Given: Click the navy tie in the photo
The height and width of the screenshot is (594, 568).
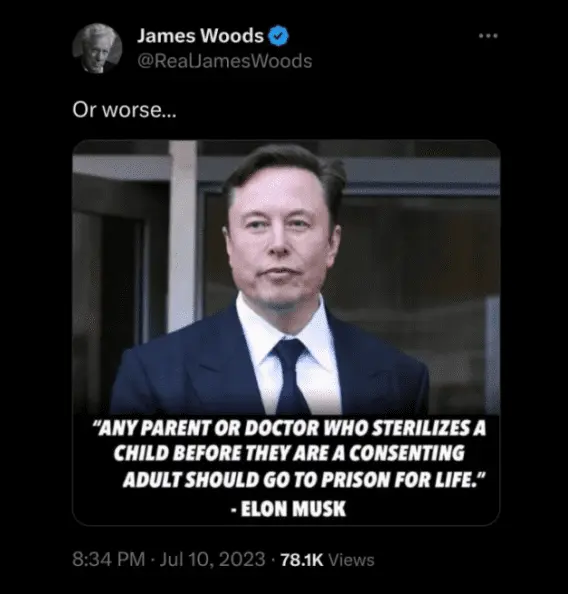Looking at the screenshot, I should coord(291,376).
